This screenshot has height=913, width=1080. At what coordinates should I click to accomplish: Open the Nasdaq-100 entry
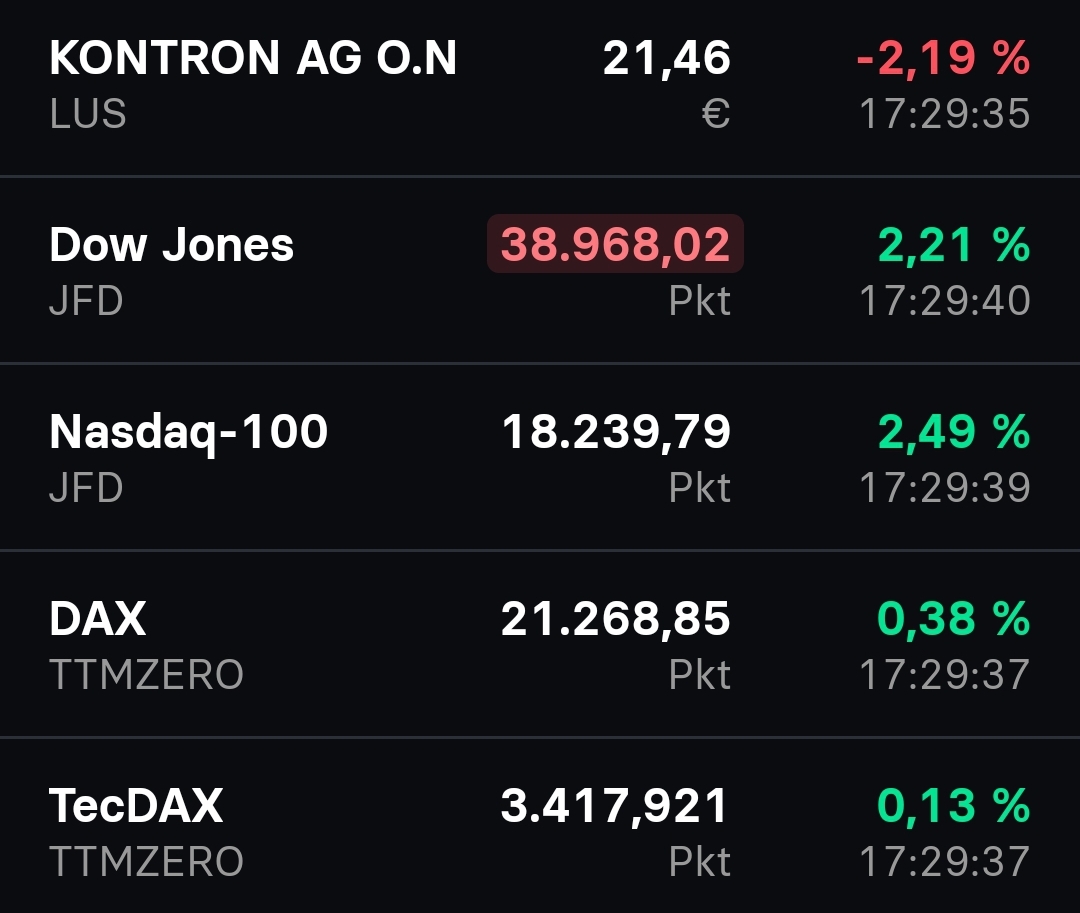(x=189, y=431)
